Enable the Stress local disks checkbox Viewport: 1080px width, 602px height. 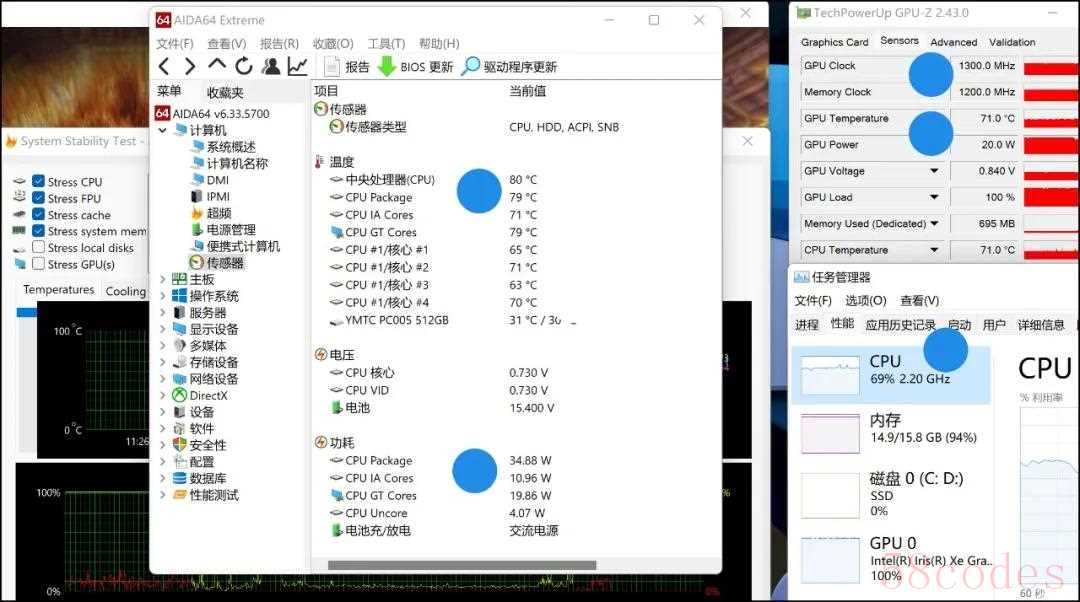click(x=39, y=247)
